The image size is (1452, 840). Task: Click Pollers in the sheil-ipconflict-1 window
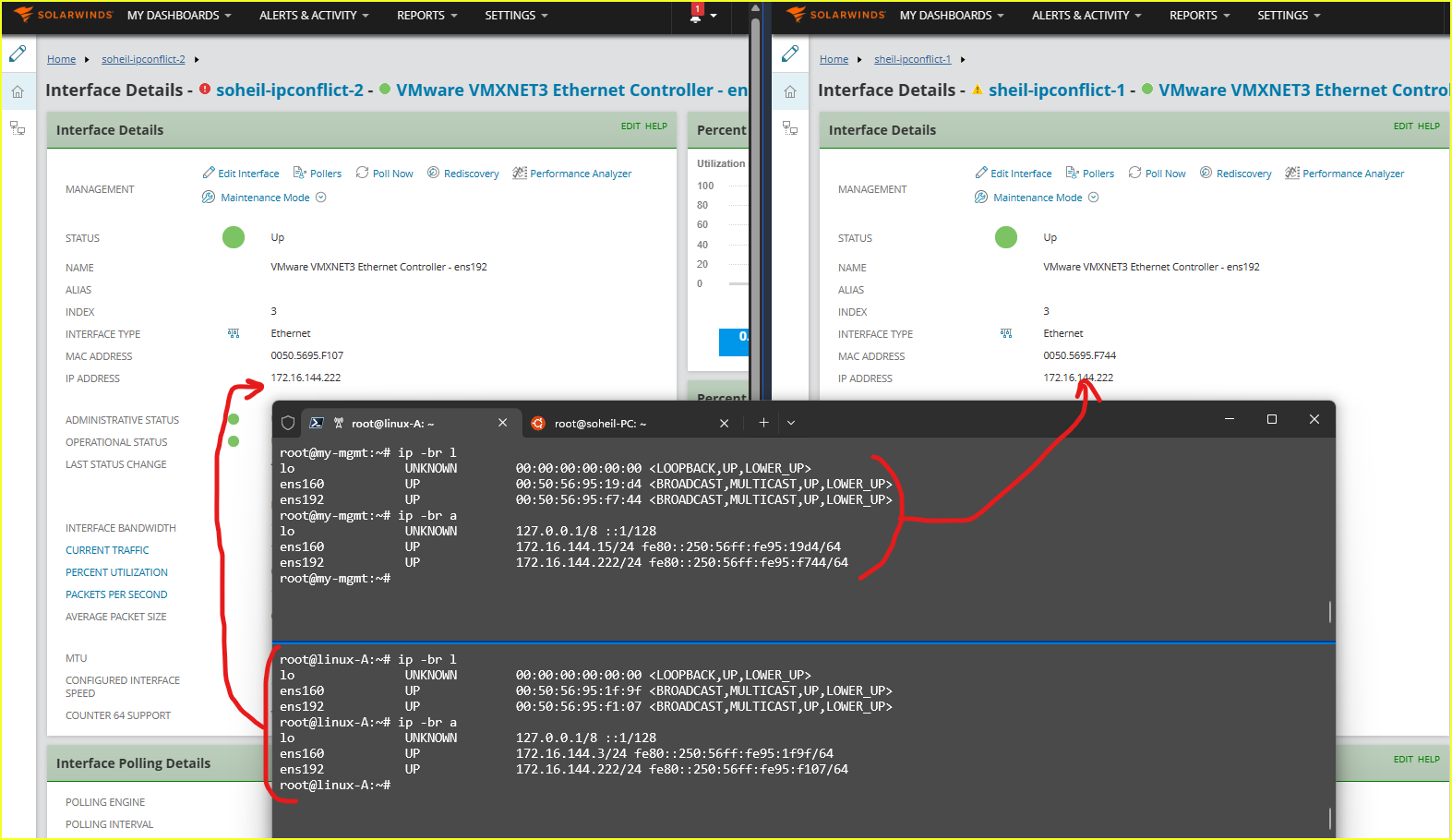click(x=1090, y=174)
